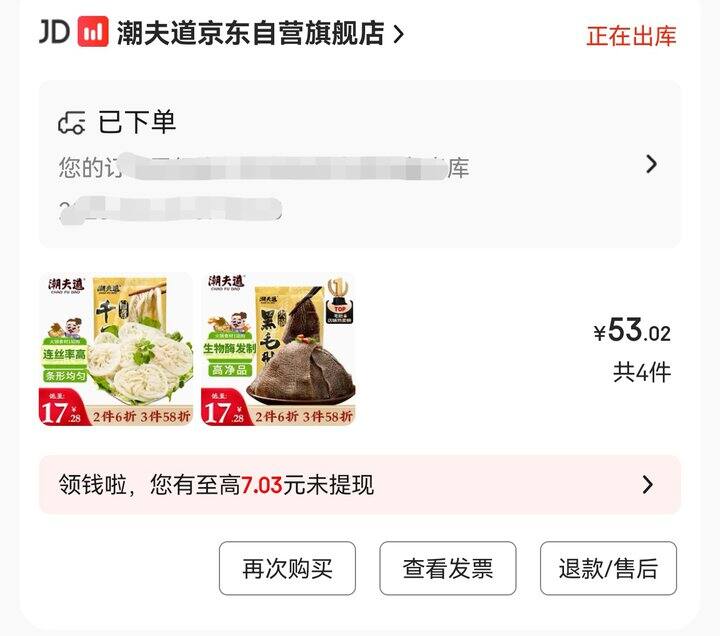This screenshot has width=720, height=636.
Task: Open the blurred order tracking message
Action: tap(264, 167)
